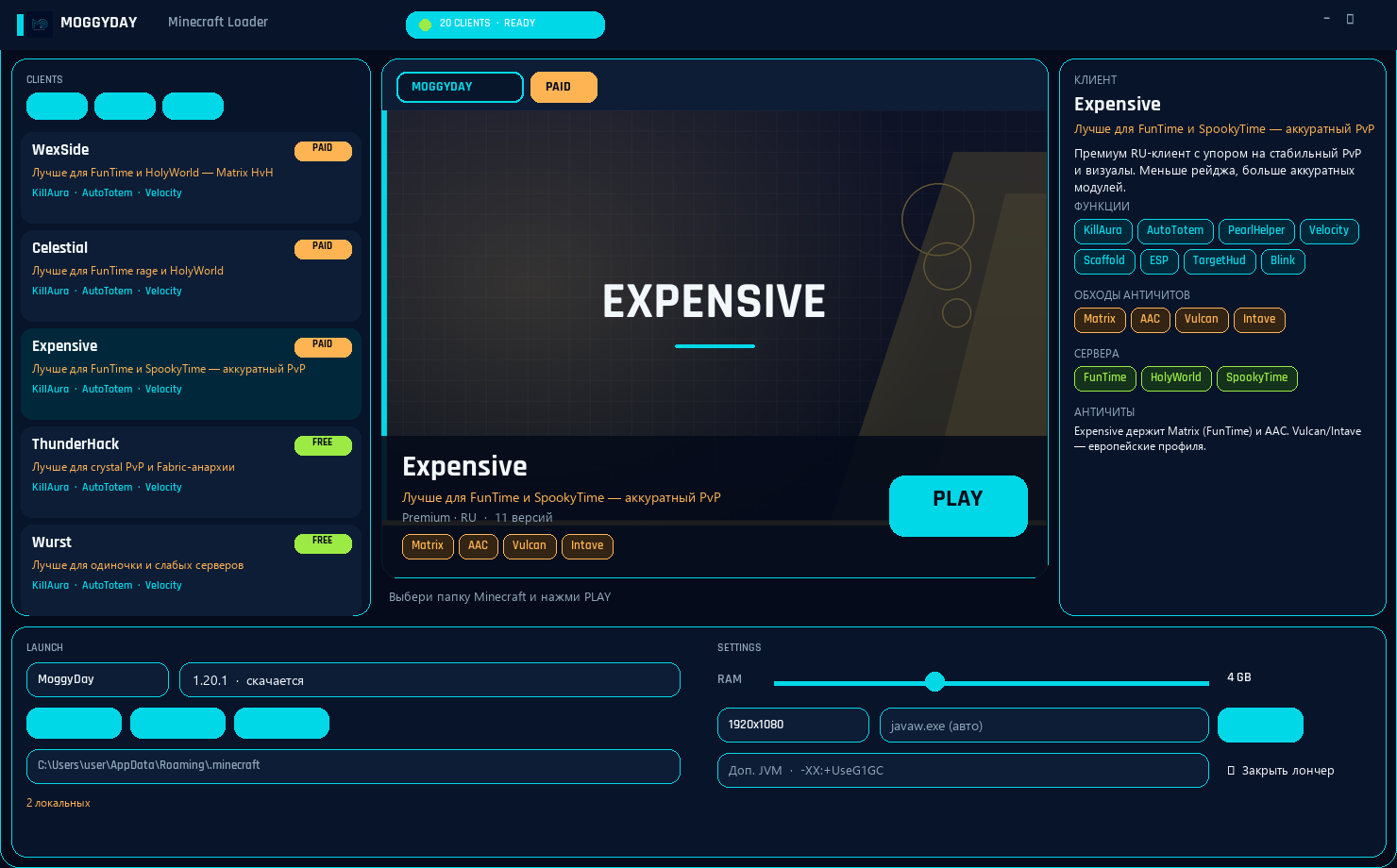The width and height of the screenshot is (1397, 868).
Task: Select the MOGGYDAY tab above the banner
Action: pos(460,87)
